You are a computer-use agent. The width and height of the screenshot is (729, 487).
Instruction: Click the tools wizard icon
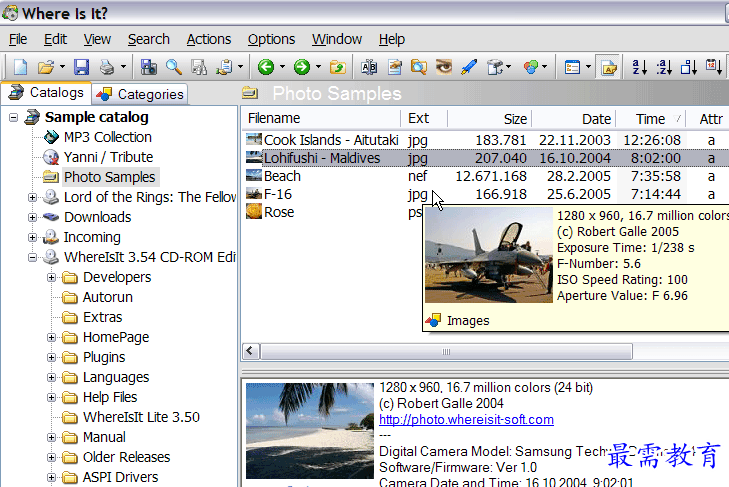pos(495,67)
